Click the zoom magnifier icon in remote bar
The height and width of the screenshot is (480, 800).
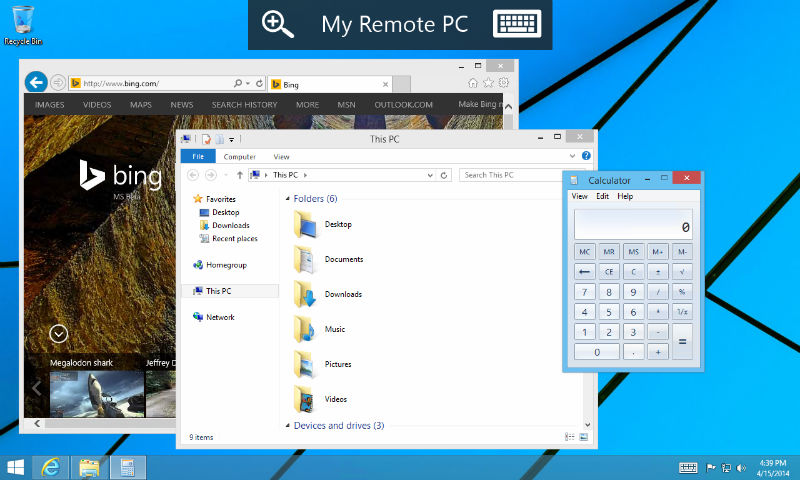coord(278,24)
